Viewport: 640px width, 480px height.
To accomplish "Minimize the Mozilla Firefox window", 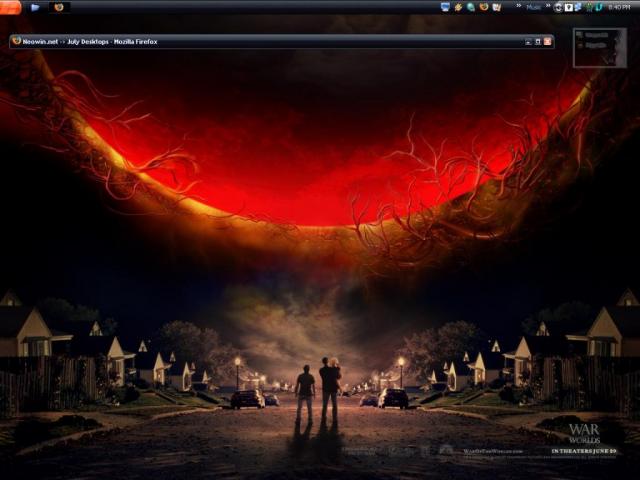I will [x=528, y=42].
